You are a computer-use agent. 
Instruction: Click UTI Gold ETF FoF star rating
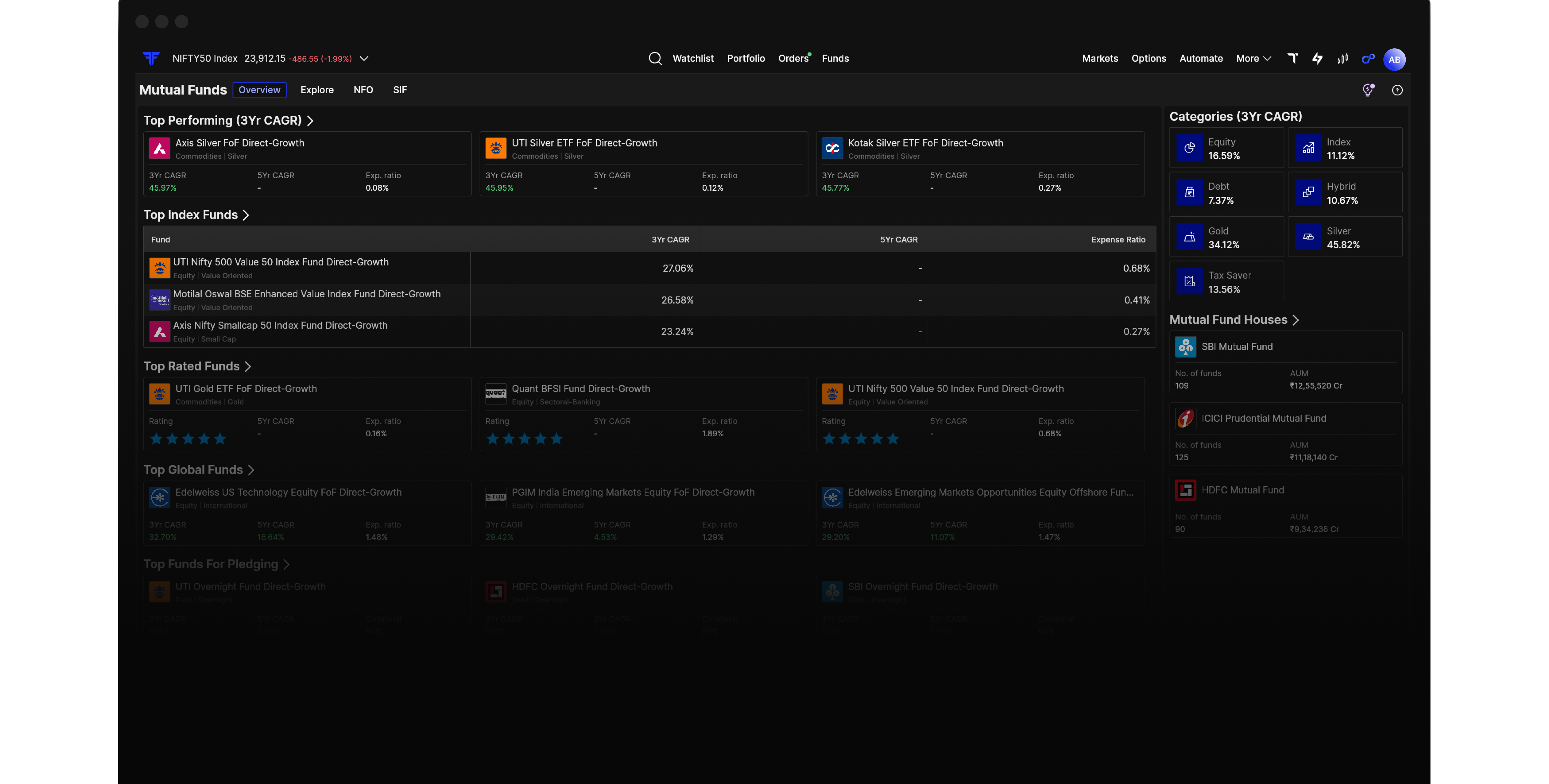(188, 439)
